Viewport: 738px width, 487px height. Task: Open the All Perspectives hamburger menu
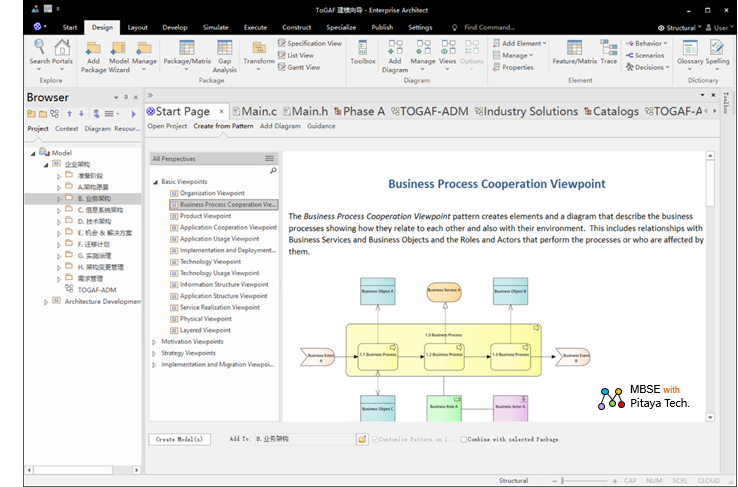coord(269,159)
